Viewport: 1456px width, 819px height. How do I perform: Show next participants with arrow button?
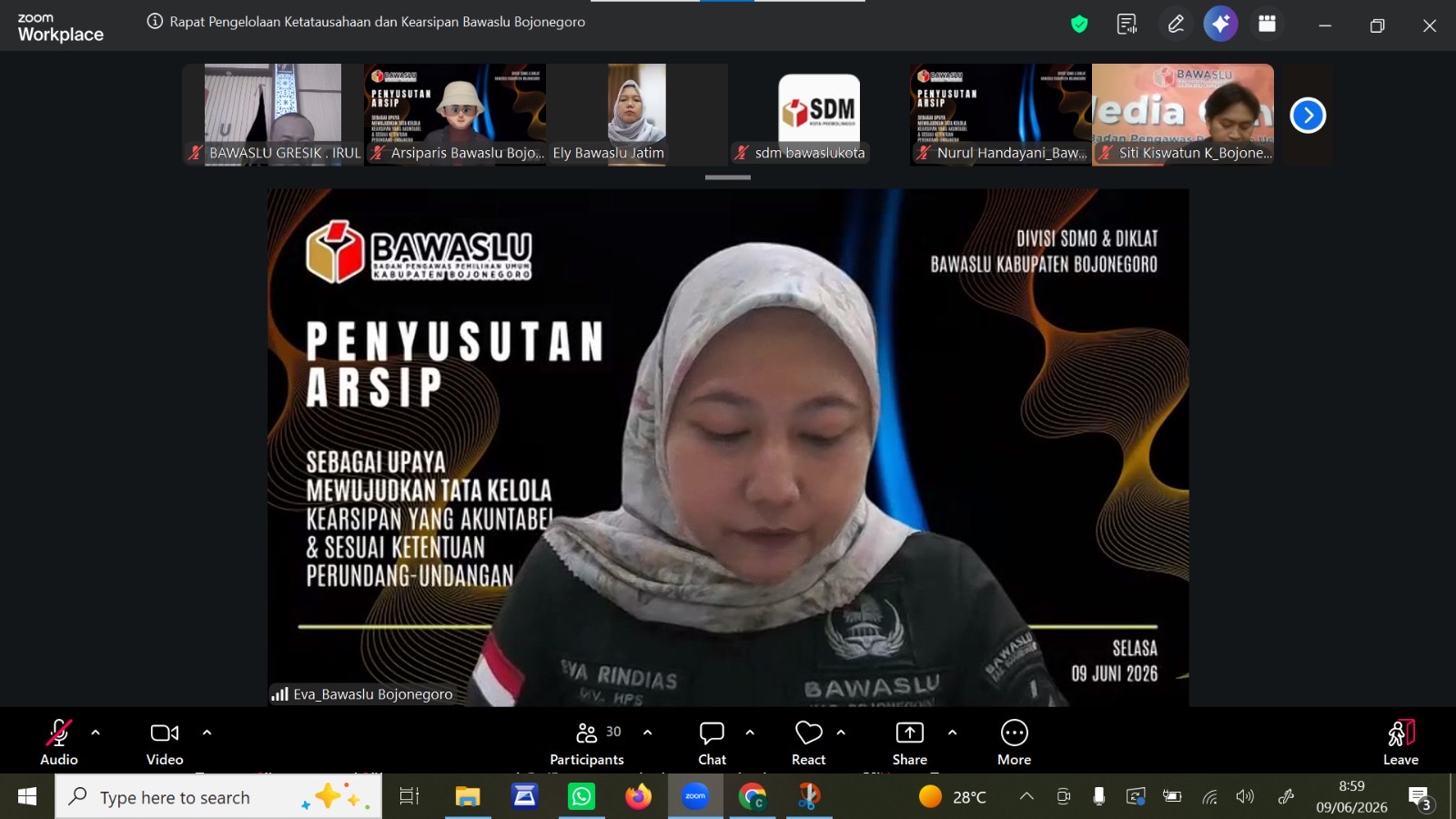click(1308, 116)
